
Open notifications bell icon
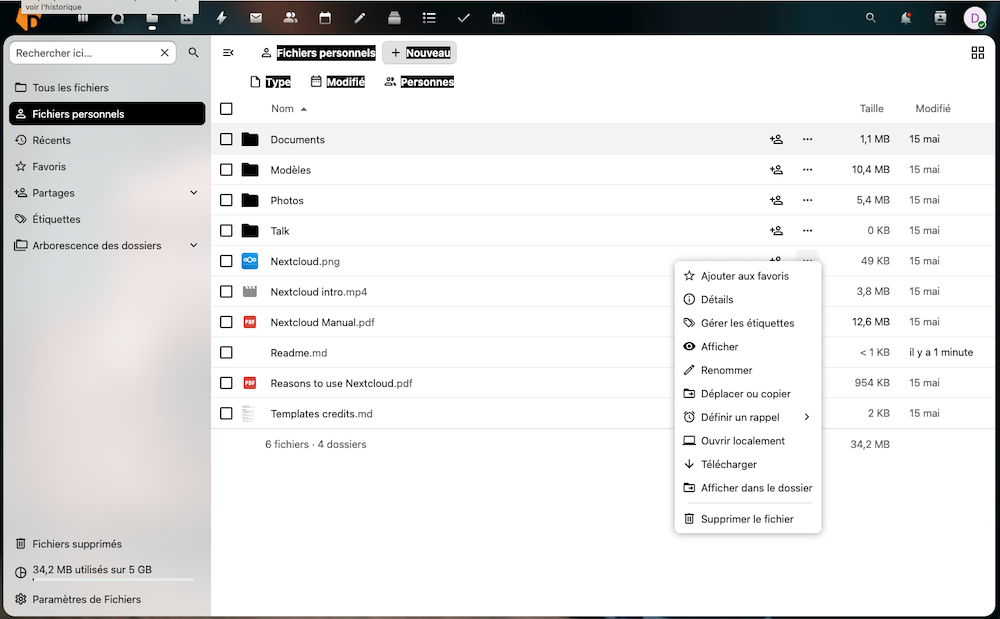tap(905, 18)
